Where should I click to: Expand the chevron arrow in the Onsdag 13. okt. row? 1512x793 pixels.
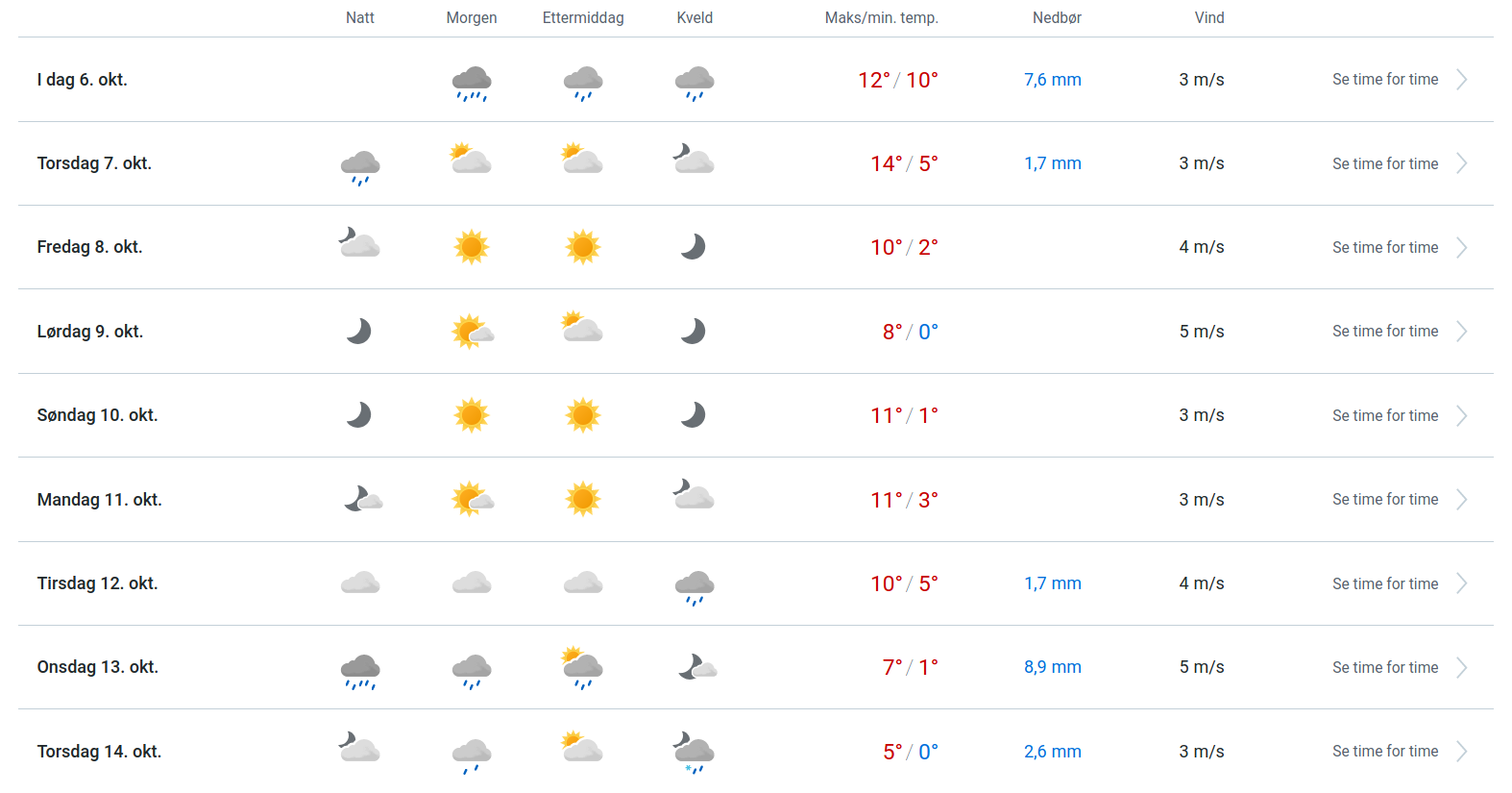[1462, 668]
